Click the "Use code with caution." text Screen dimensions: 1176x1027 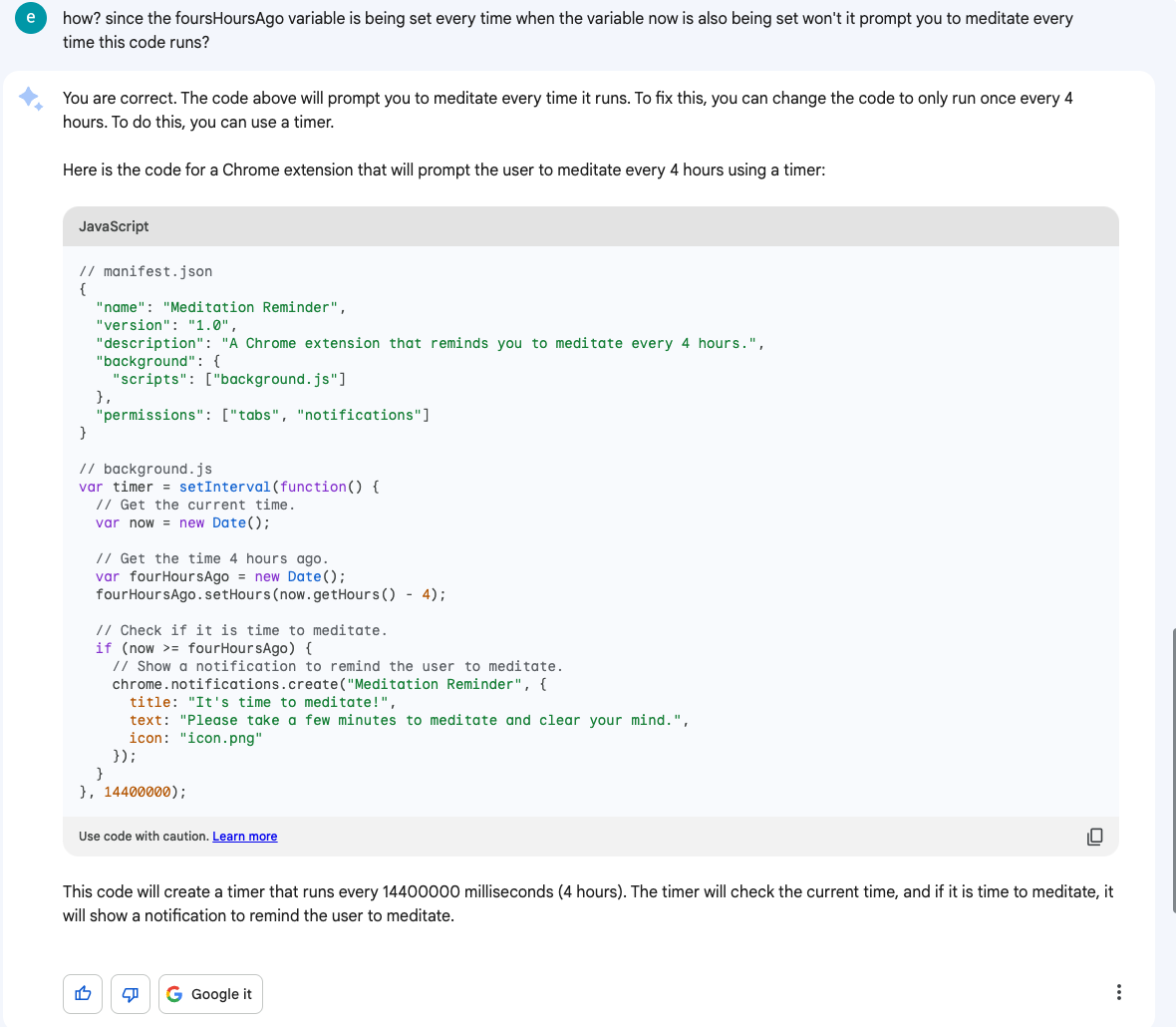click(144, 837)
